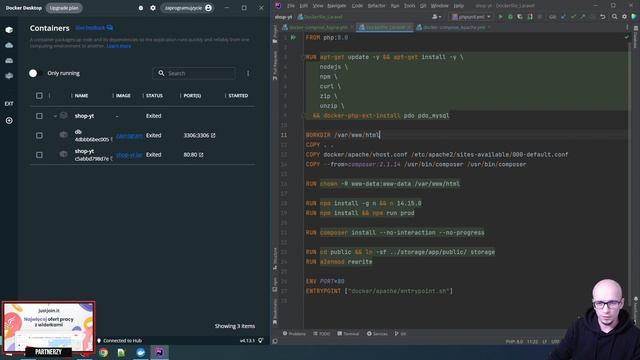640x360 pixels.
Task: Open the Give feedback link
Action: pyautogui.click(x=94, y=28)
